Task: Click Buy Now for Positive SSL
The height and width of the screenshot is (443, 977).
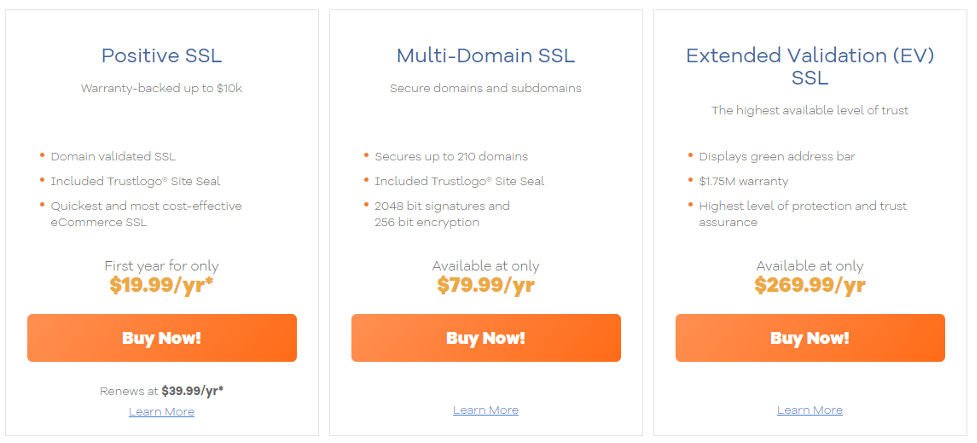Action: coord(162,338)
